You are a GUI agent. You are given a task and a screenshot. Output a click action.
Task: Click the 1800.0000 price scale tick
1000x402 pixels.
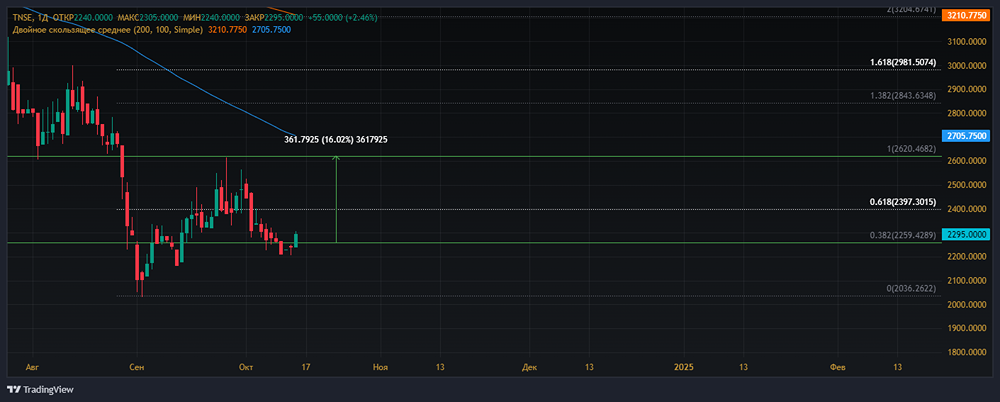(x=966, y=352)
